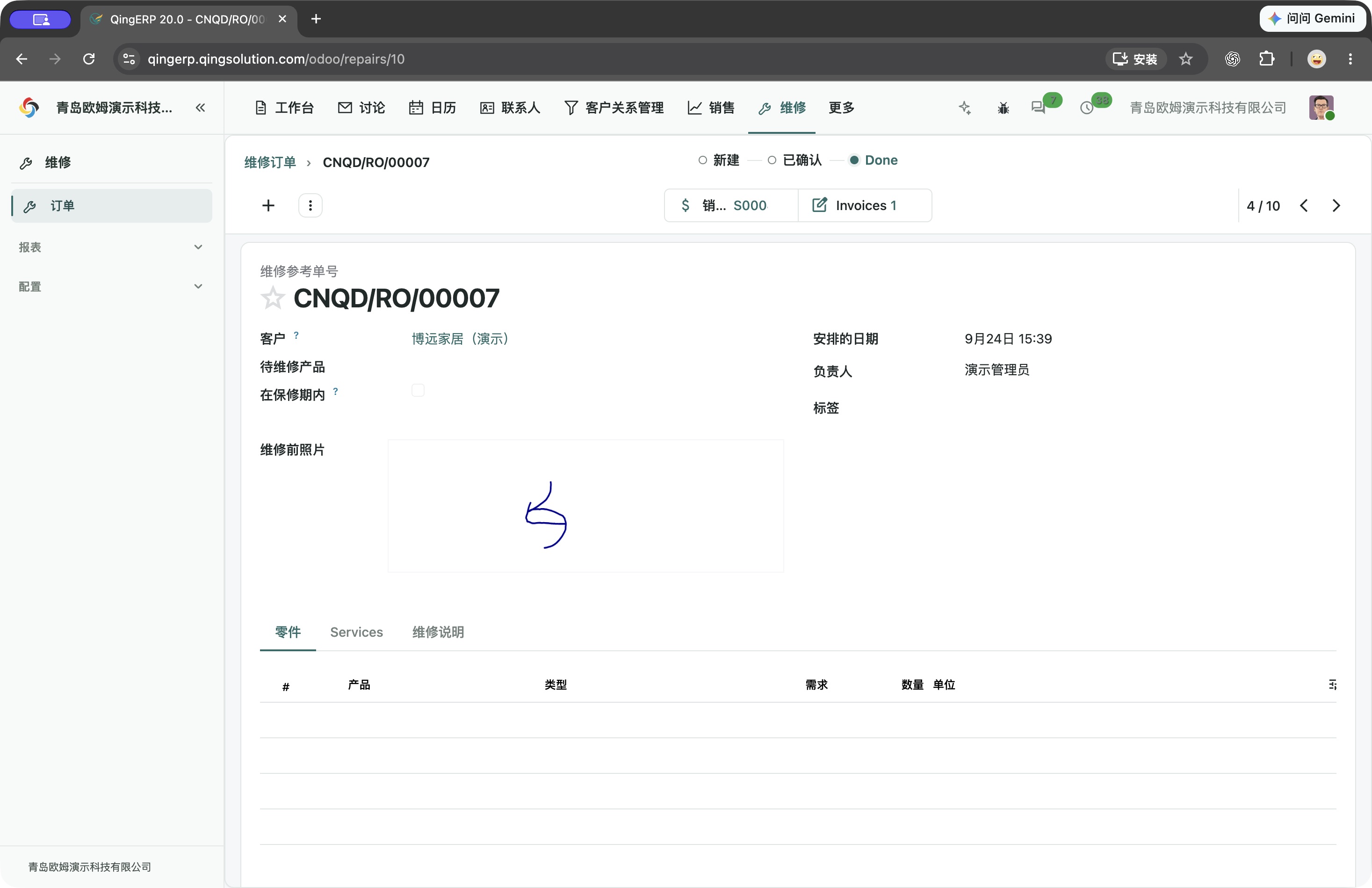Select the 已确认 status stage
Image resolution: width=1372 pixels, height=888 pixels.
pyautogui.click(x=794, y=160)
